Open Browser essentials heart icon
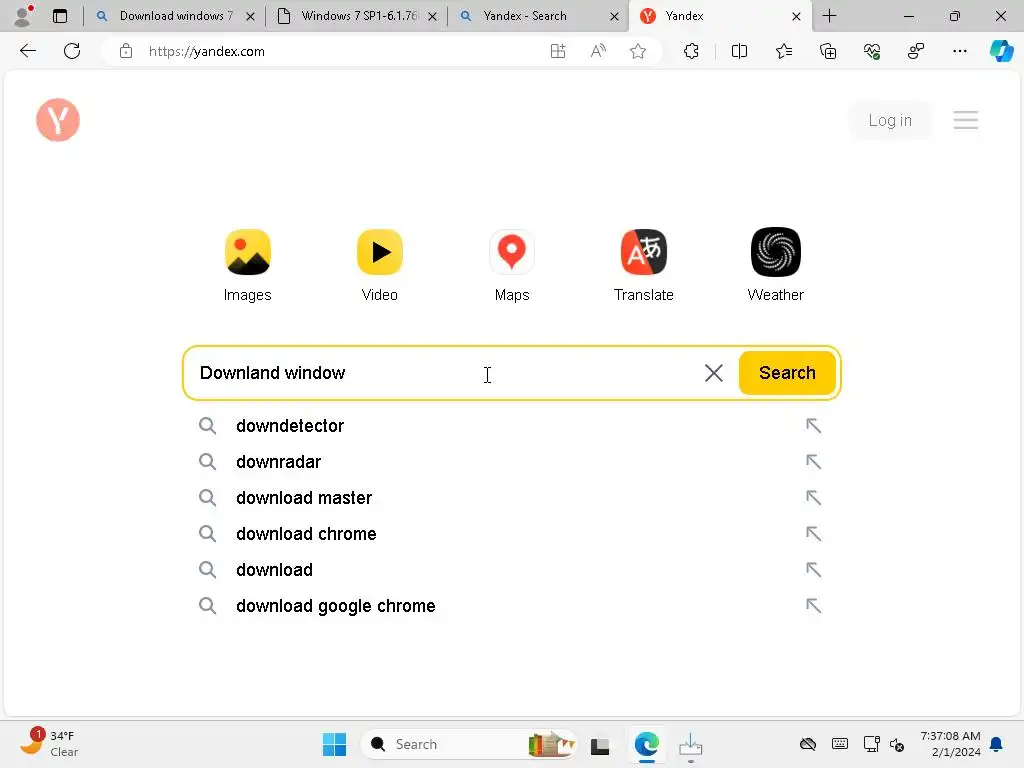This screenshot has width=1024, height=768. pyautogui.click(x=872, y=51)
